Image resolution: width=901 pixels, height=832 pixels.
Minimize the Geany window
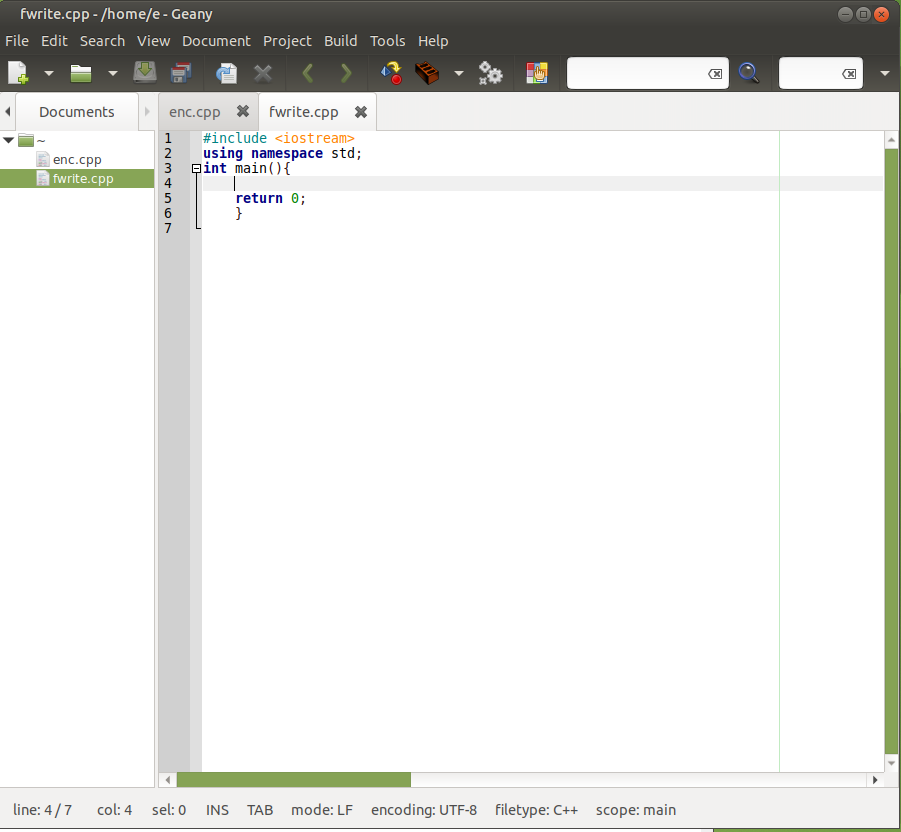[845, 14]
